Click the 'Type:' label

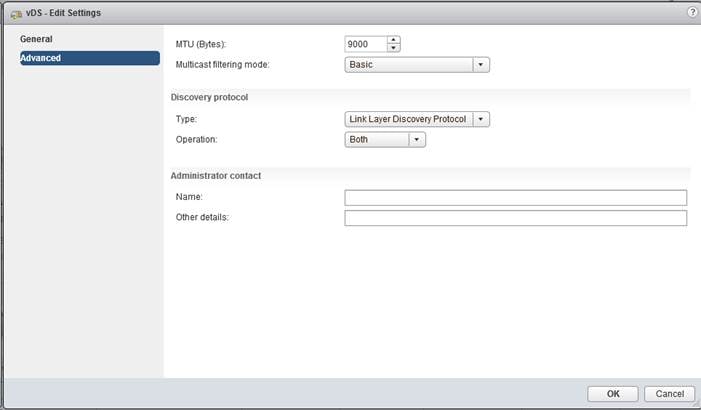tap(186, 119)
